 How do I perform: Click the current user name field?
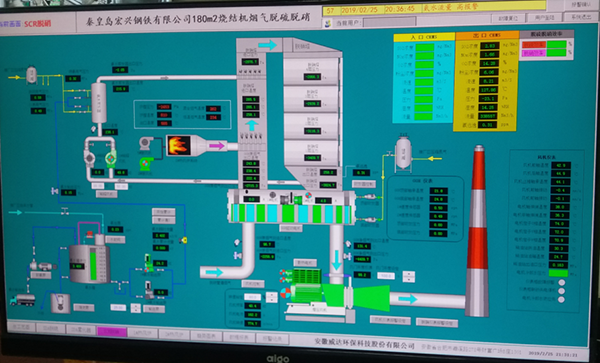pyautogui.click(x=389, y=22)
